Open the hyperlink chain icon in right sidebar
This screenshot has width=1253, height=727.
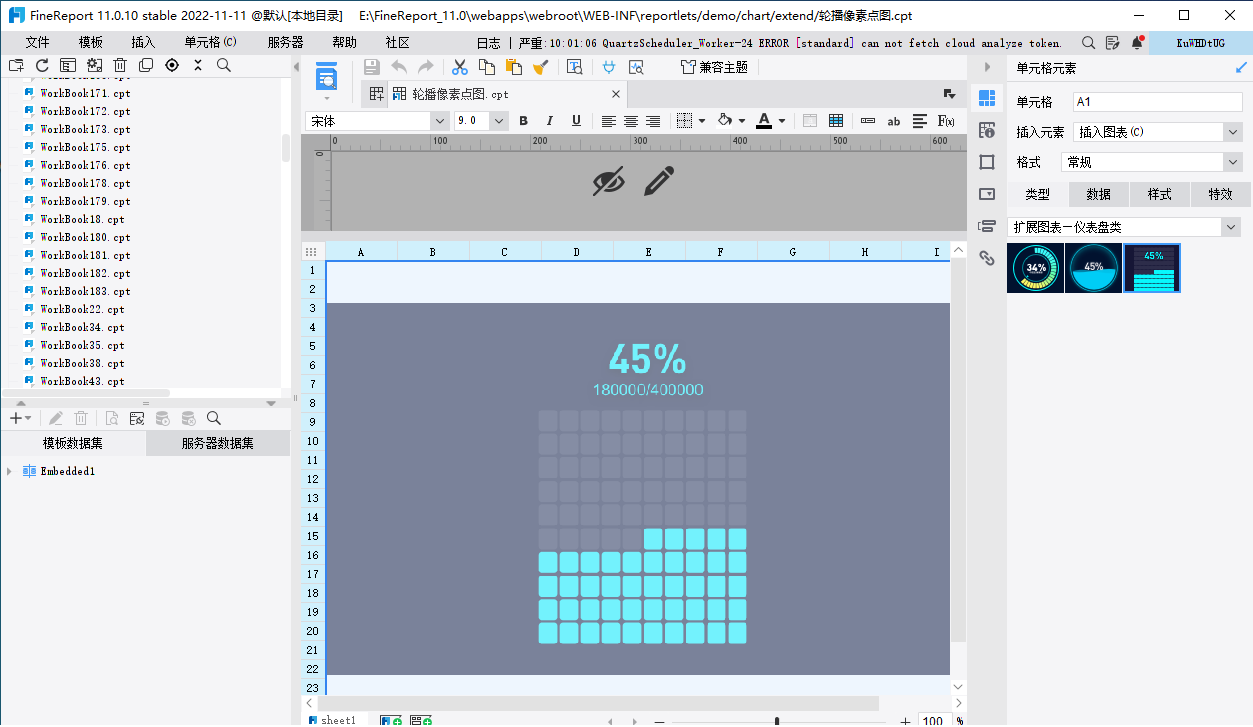point(987,258)
